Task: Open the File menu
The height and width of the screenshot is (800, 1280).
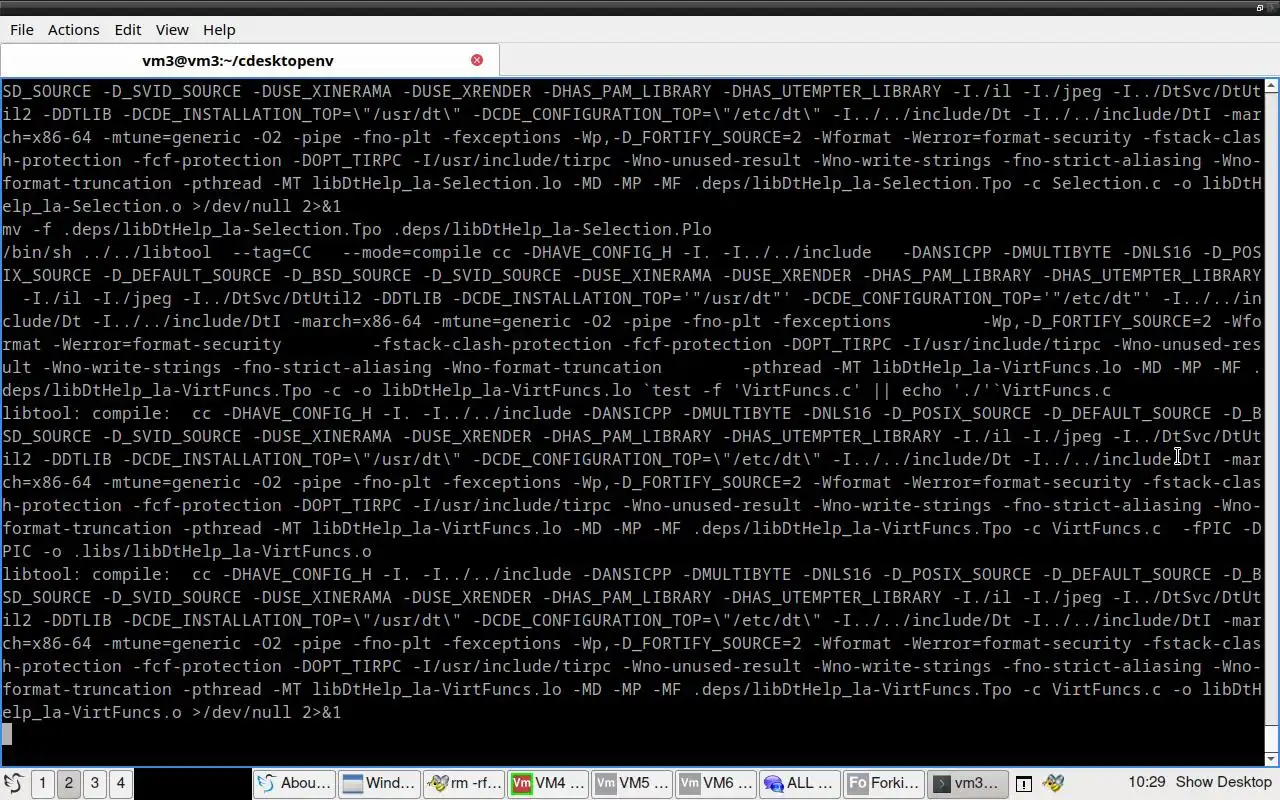Action: click(x=21, y=29)
